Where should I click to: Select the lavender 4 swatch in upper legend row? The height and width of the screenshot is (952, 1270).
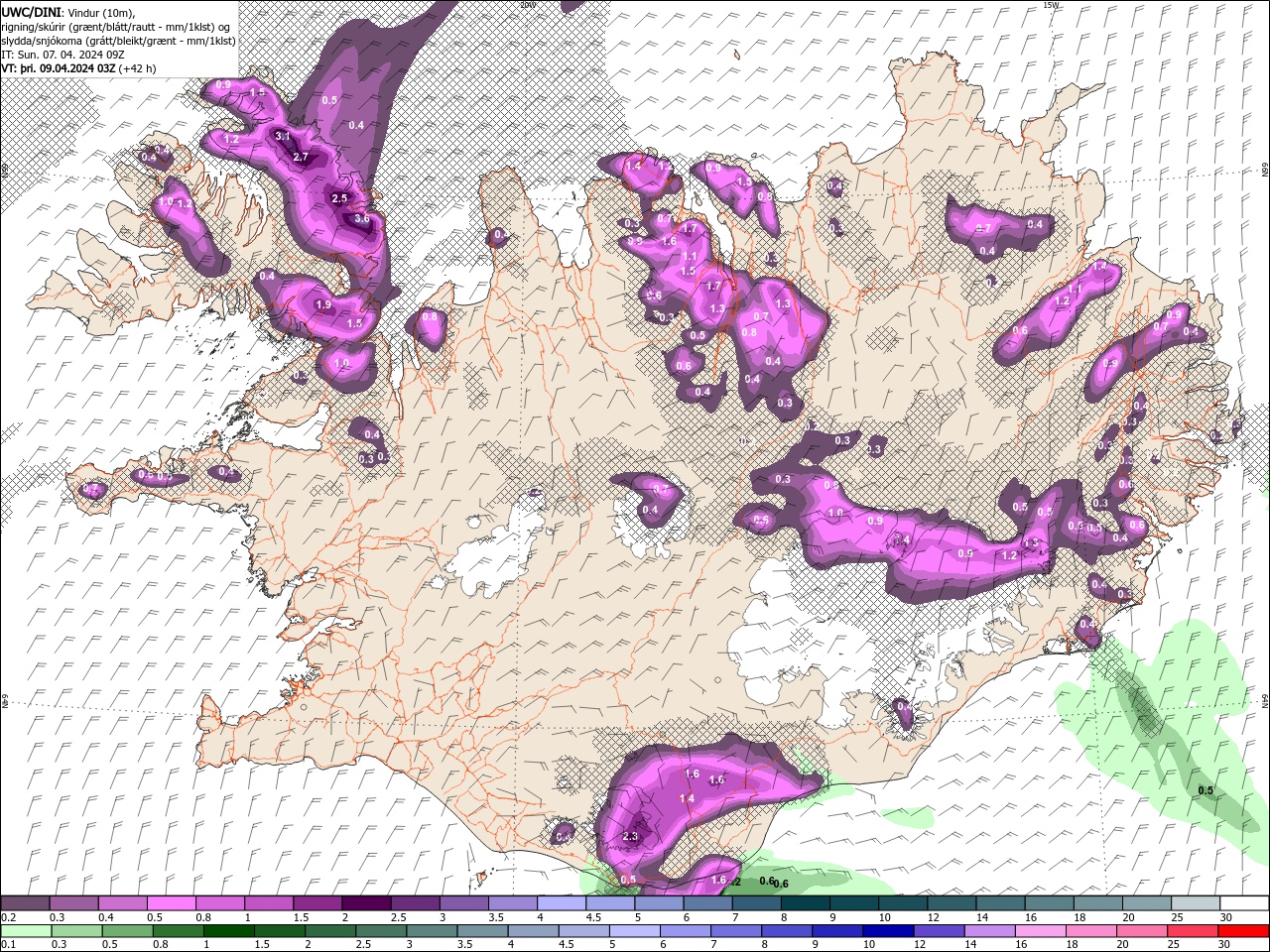(x=562, y=903)
